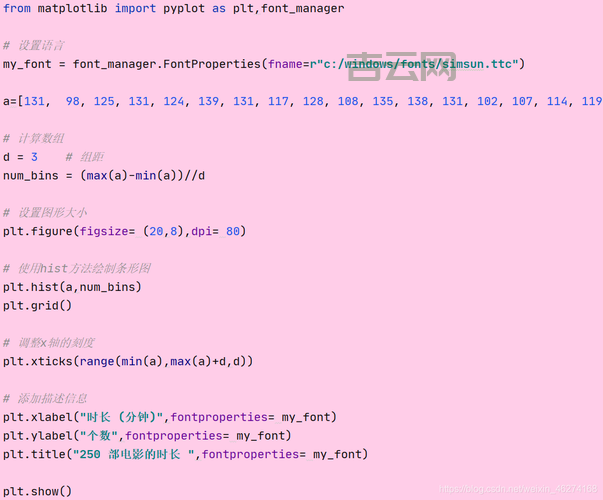Click the '# 添加描述信息' comment
This screenshot has width=603, height=500.
click(x=45, y=398)
